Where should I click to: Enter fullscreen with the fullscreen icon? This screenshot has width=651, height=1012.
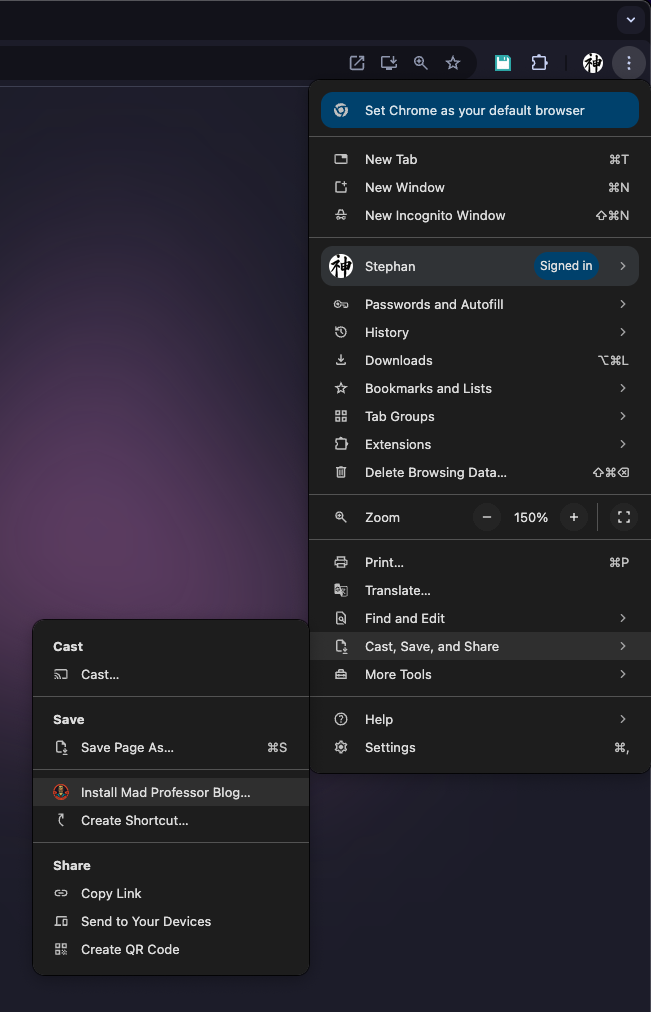(624, 517)
